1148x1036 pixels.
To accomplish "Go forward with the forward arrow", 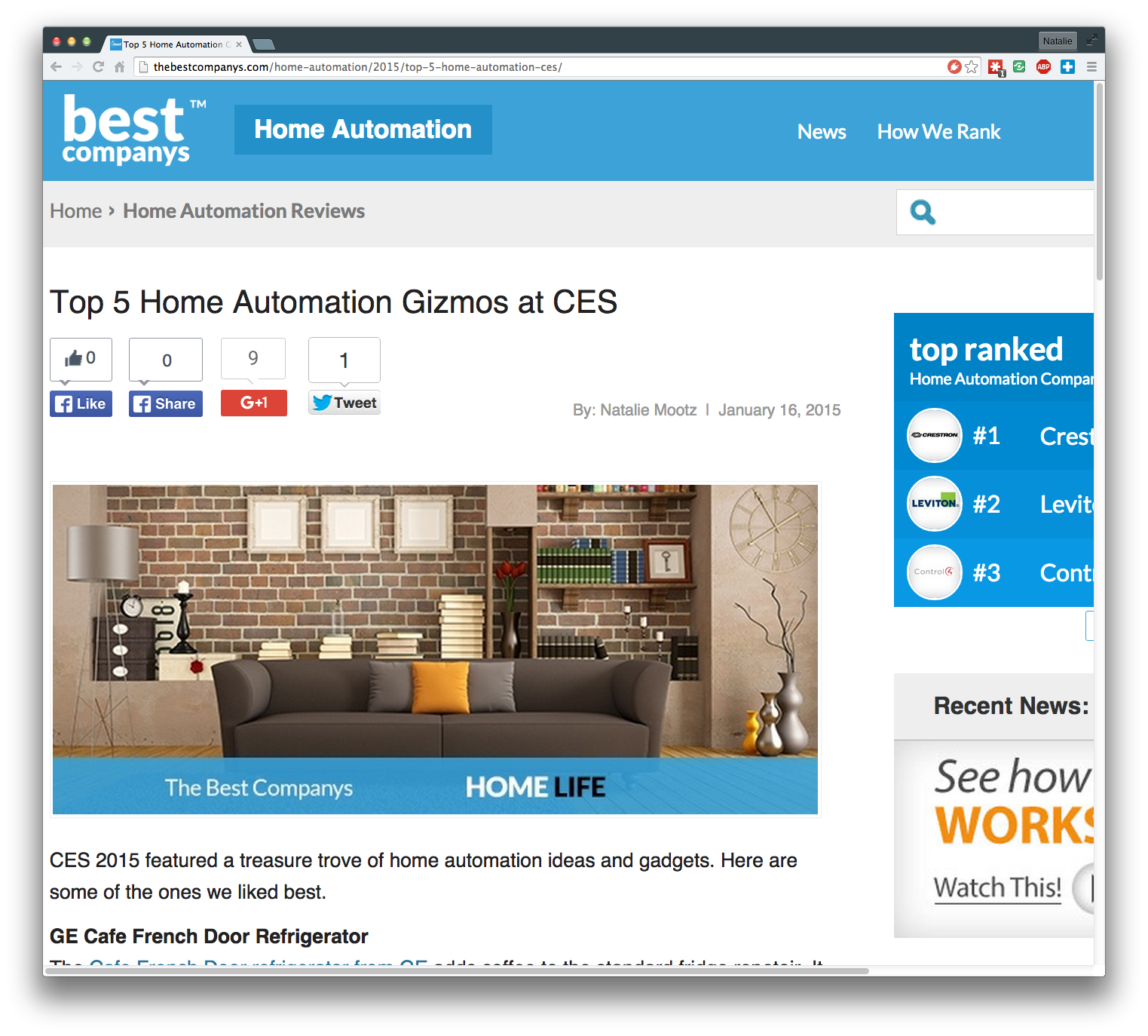I will [x=77, y=66].
